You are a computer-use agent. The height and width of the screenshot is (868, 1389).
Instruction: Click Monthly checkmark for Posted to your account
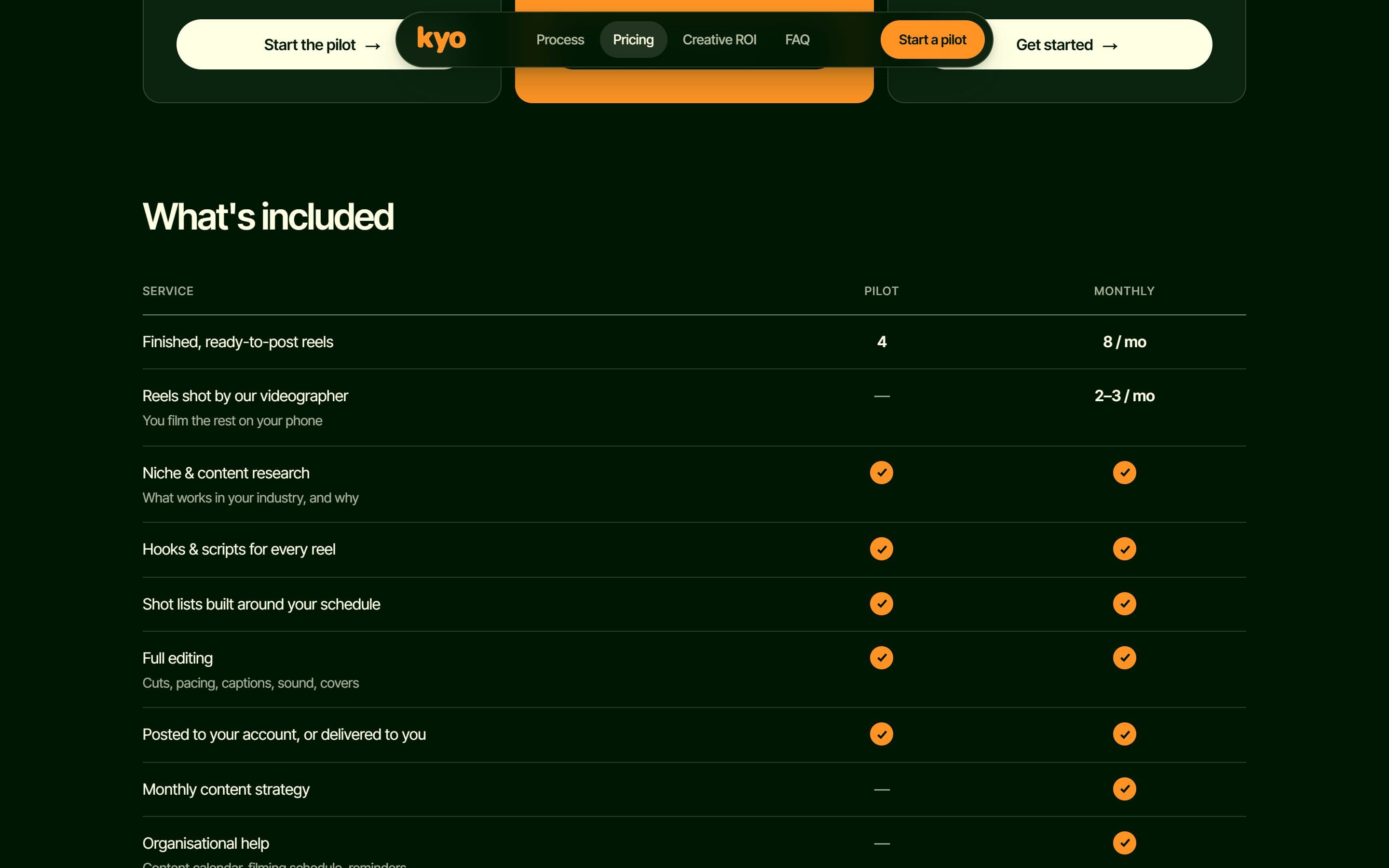(1124, 733)
